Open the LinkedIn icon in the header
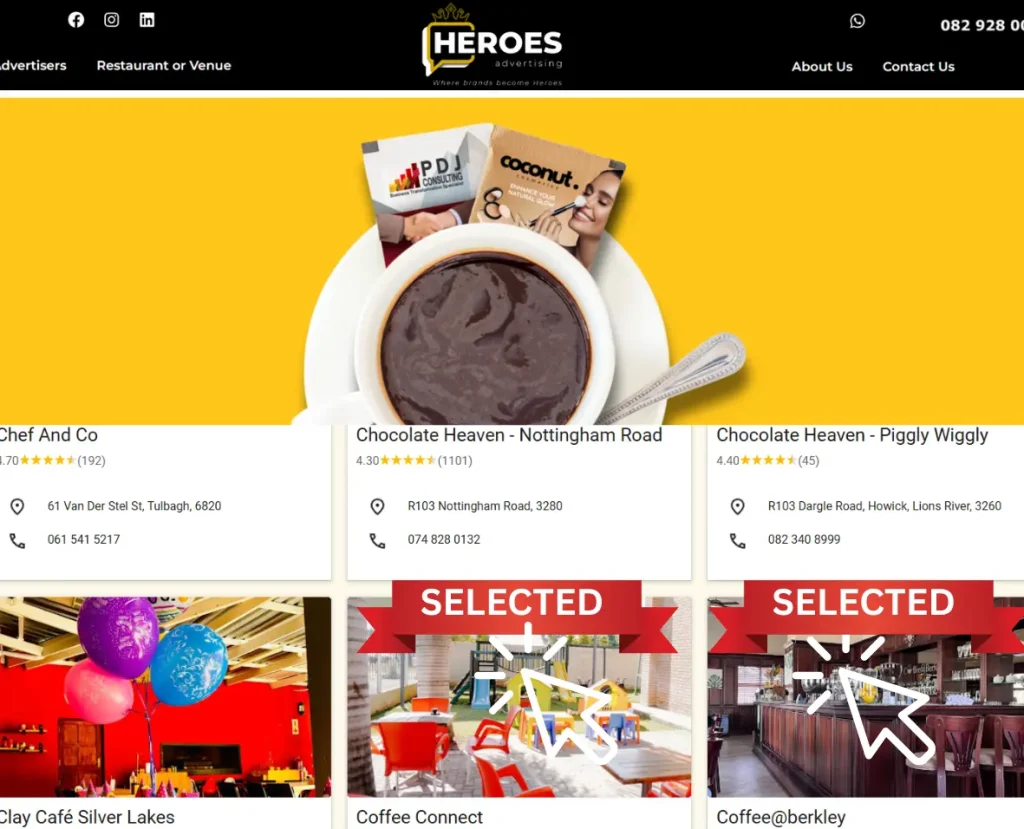1024x829 pixels. [x=147, y=20]
